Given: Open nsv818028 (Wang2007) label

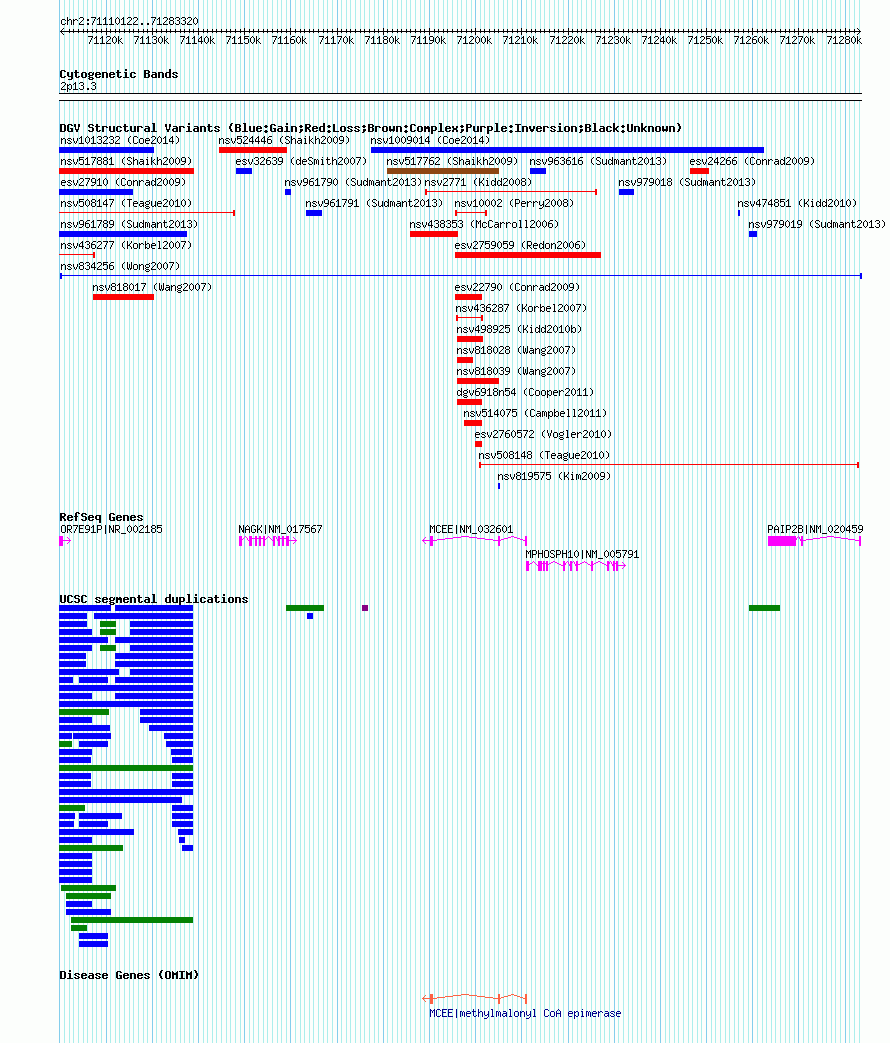Looking at the screenshot, I should (x=516, y=351).
